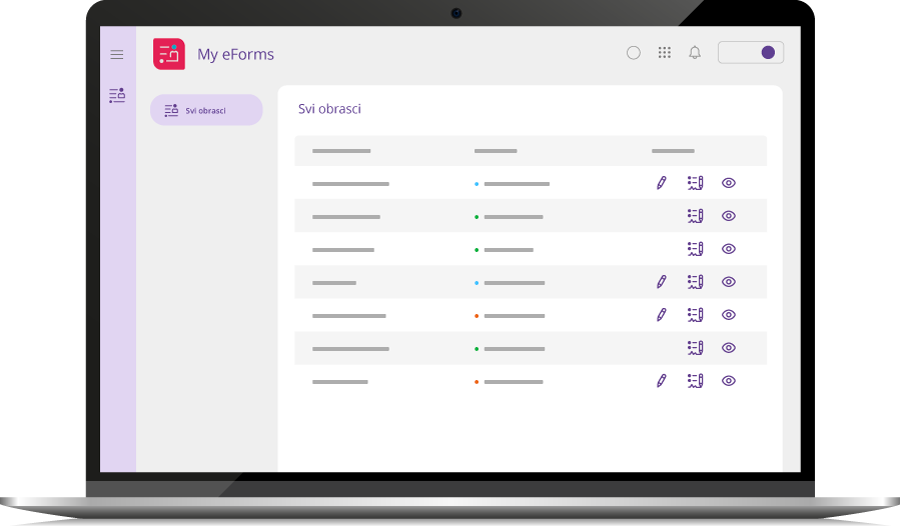View the first row form with eye icon
Screen dimensions: 900x526
(729, 183)
